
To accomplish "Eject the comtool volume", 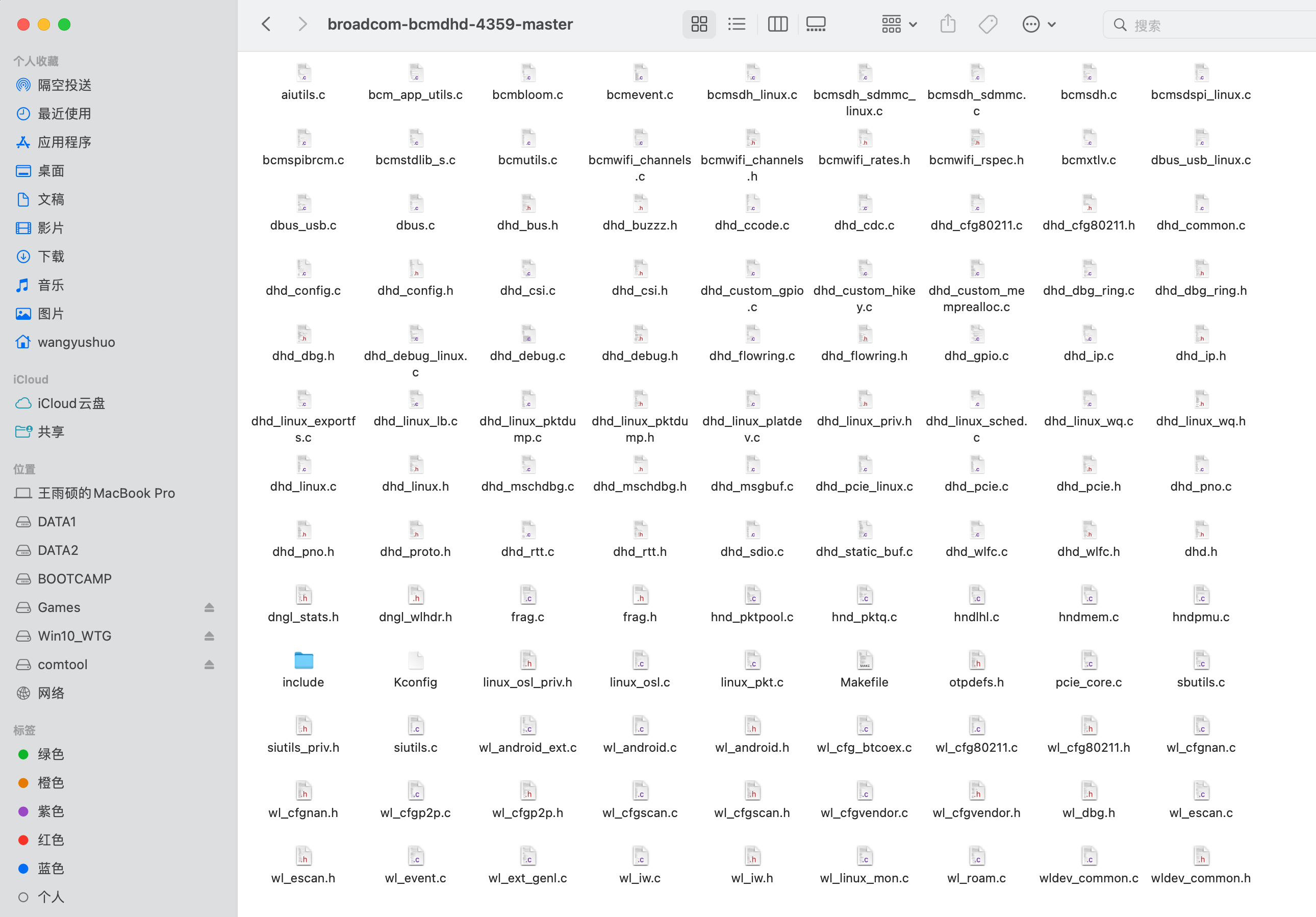I will pos(209,665).
